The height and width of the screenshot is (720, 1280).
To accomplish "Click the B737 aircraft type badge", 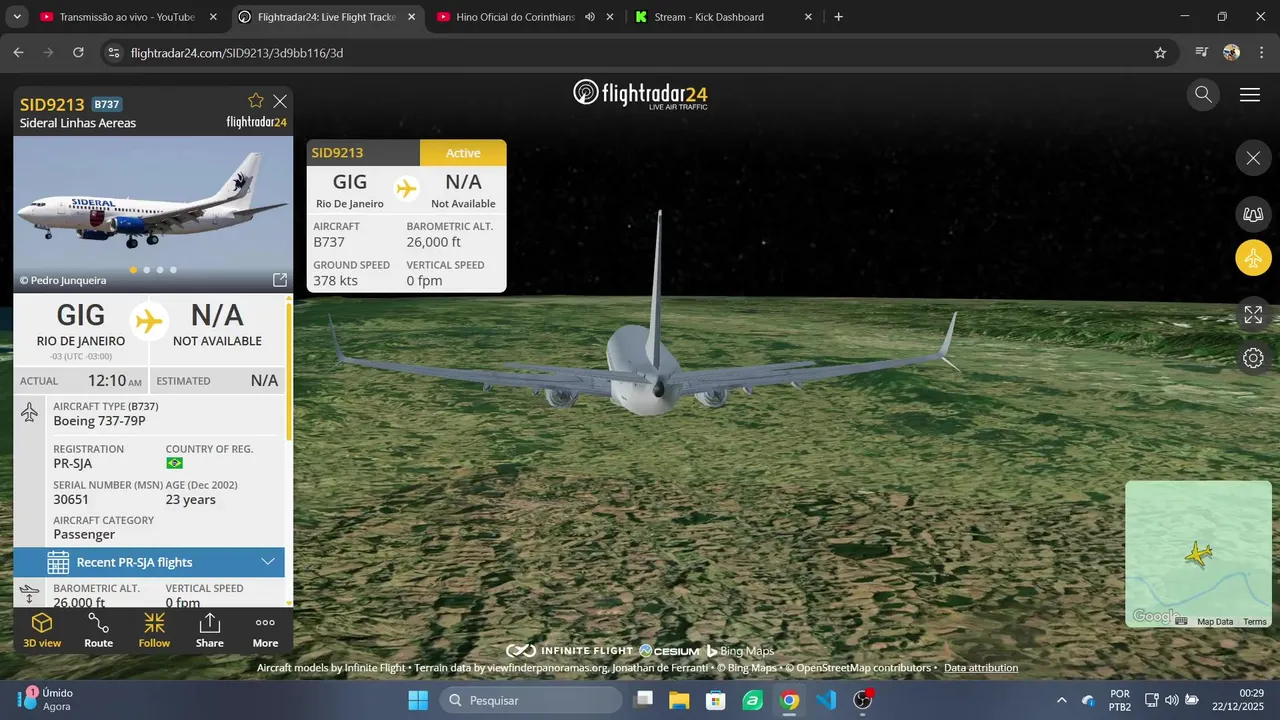I will tap(107, 104).
